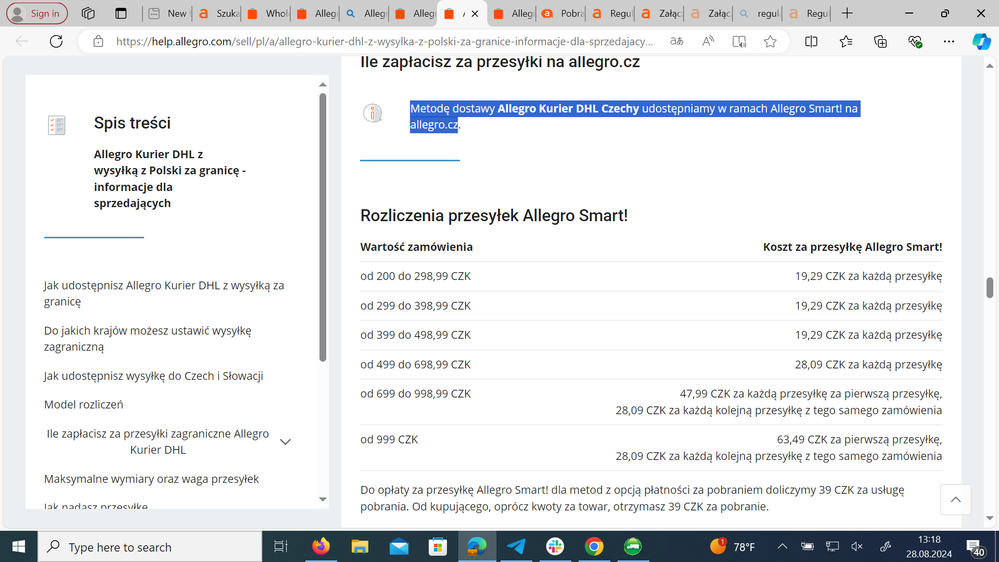Open Mail app from taskbar
This screenshot has height=562, width=999.
click(x=399, y=547)
